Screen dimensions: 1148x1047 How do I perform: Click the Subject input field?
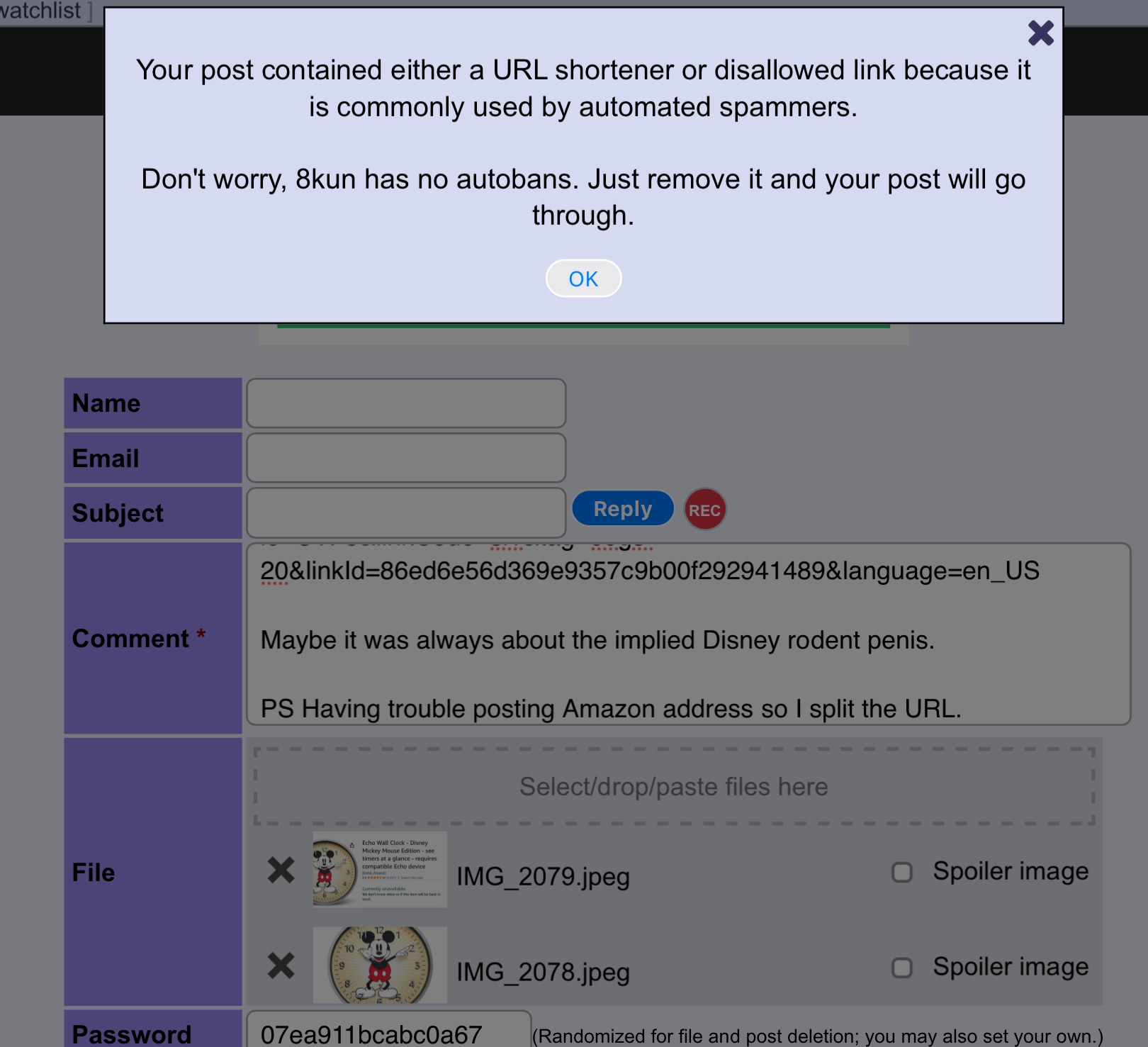coord(406,513)
